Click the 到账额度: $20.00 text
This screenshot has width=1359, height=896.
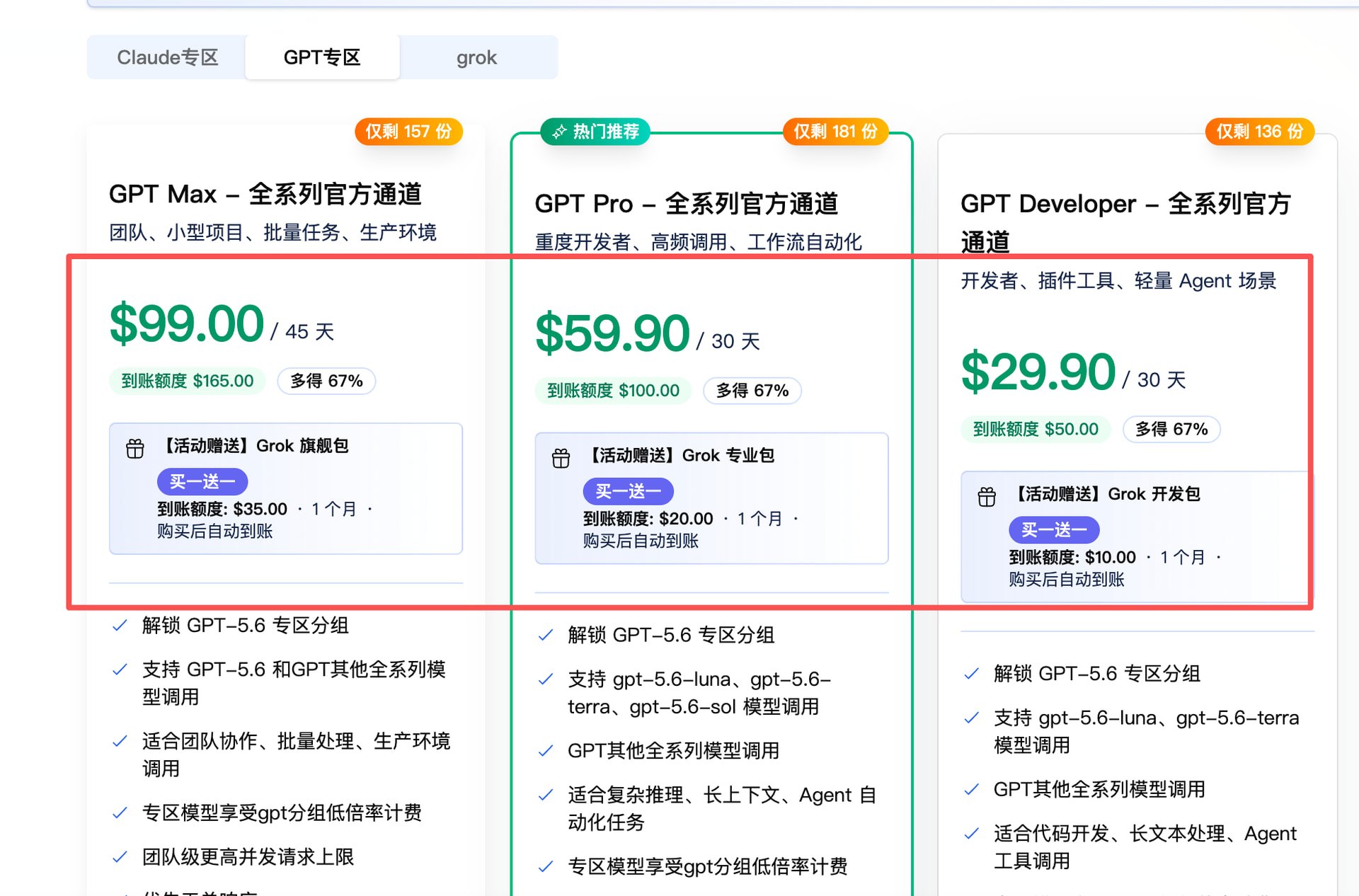point(648,519)
